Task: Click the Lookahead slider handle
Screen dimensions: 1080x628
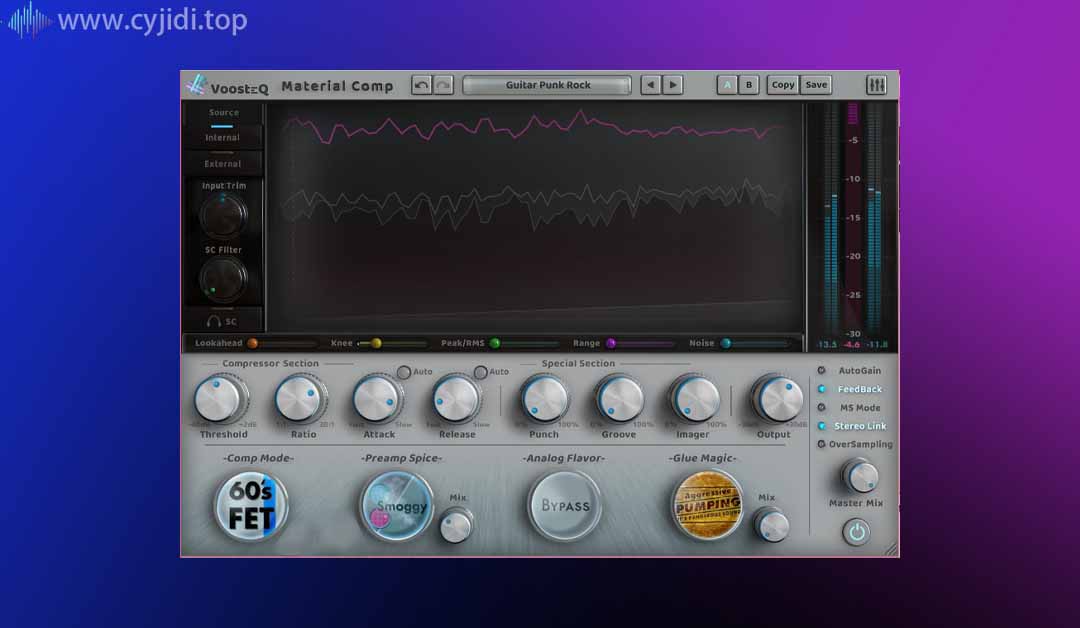Action: 253,343
